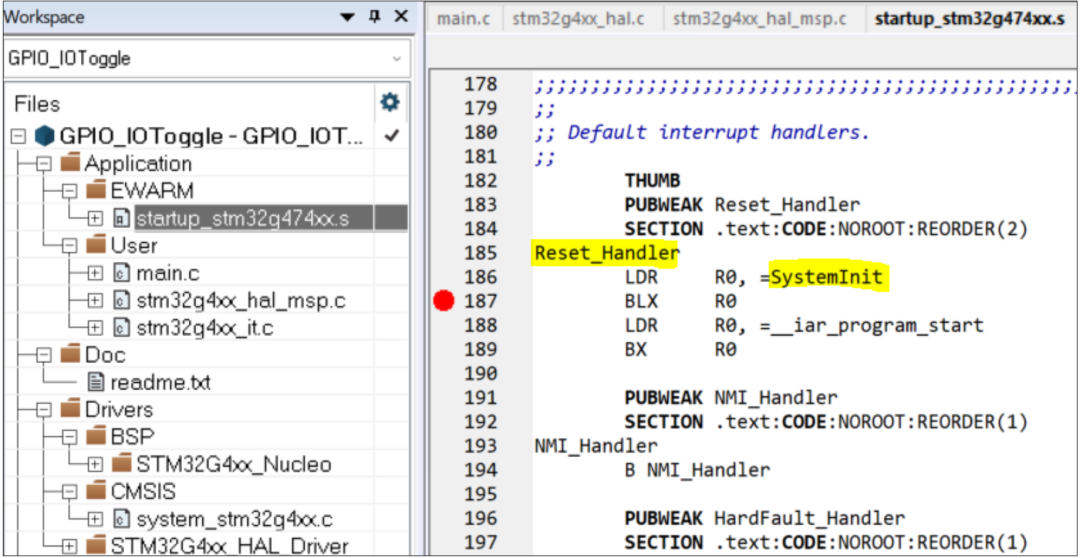The image size is (1080, 558).
Task: Open the GPIO_IOToggle configuration combo box
Action: [205, 59]
